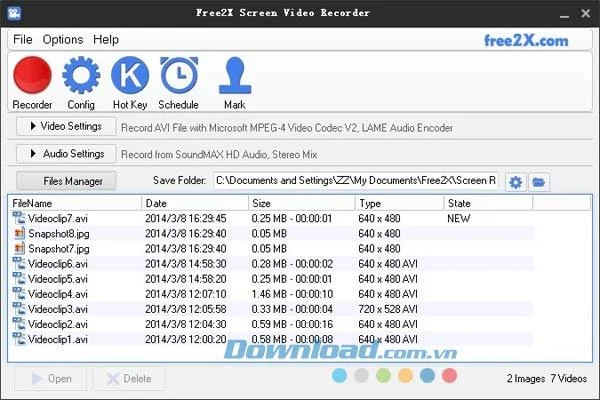Minimize the Free2X window

point(564,14)
